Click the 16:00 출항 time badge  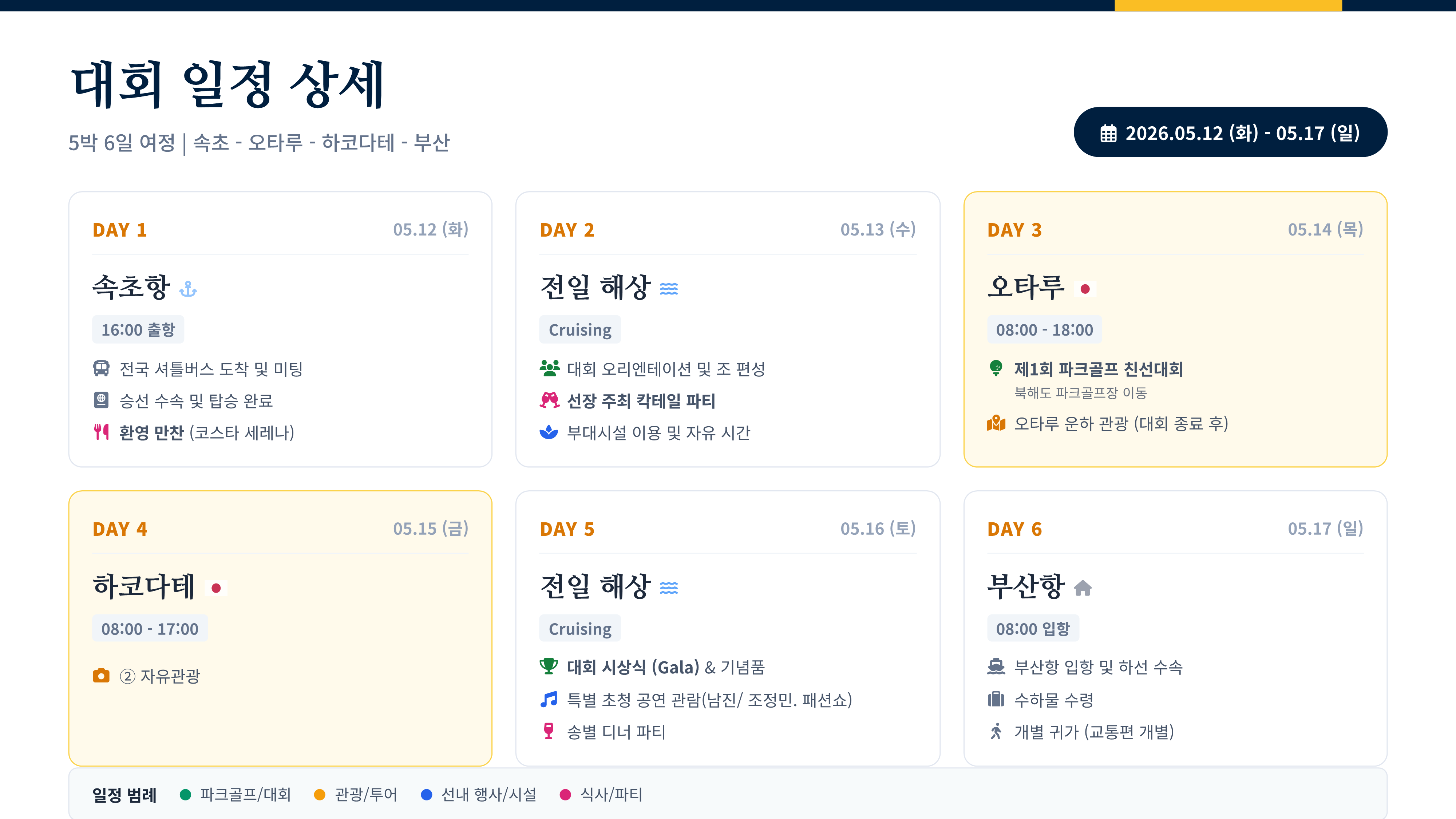pyautogui.click(x=138, y=329)
